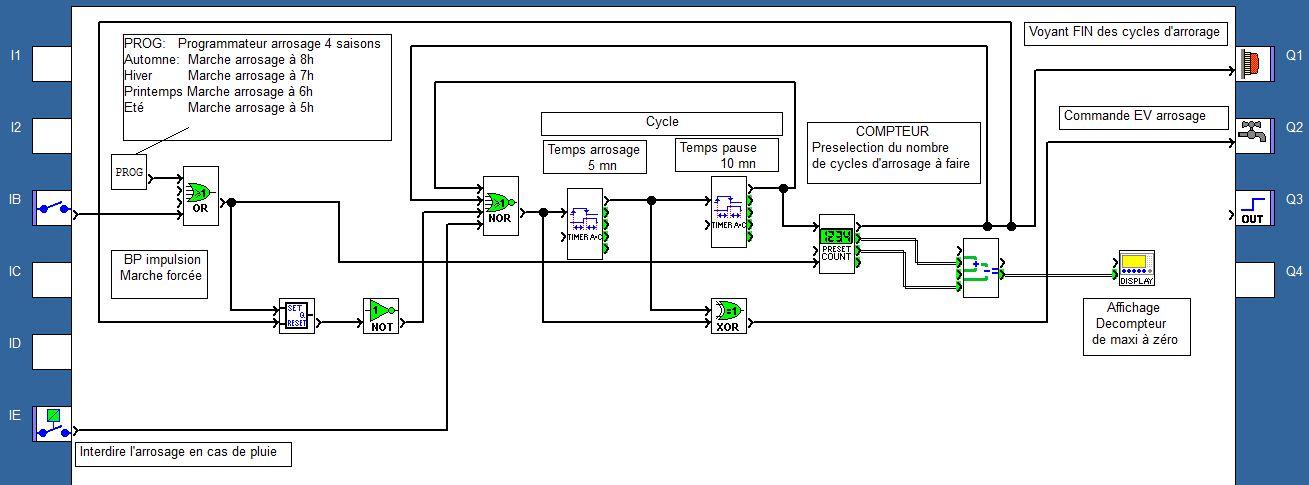Image resolution: width=1309 pixels, height=485 pixels.
Task: Select the timer block under Temps arrosage
Action: [585, 224]
